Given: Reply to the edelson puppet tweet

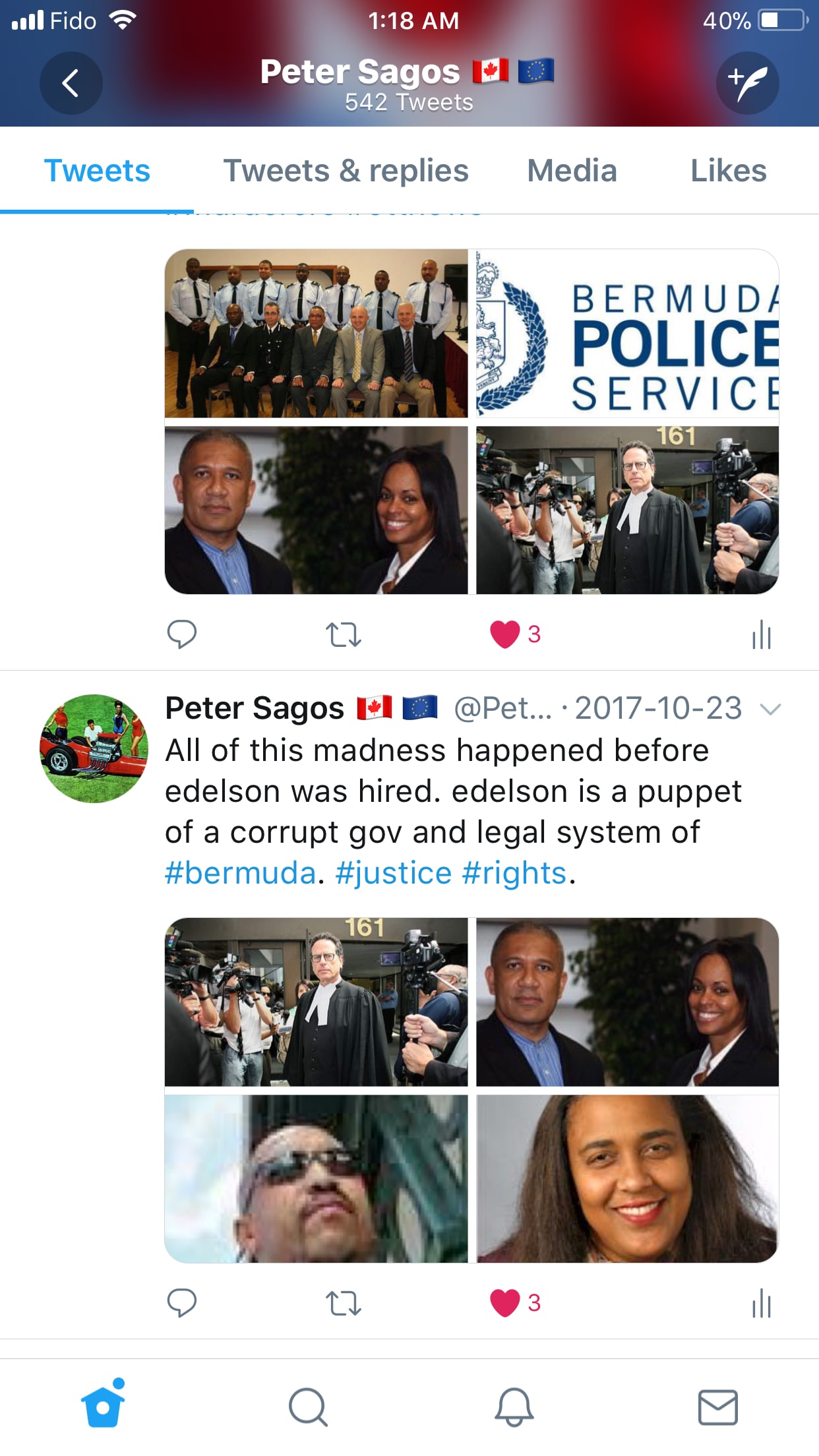Looking at the screenshot, I should click(x=182, y=1303).
